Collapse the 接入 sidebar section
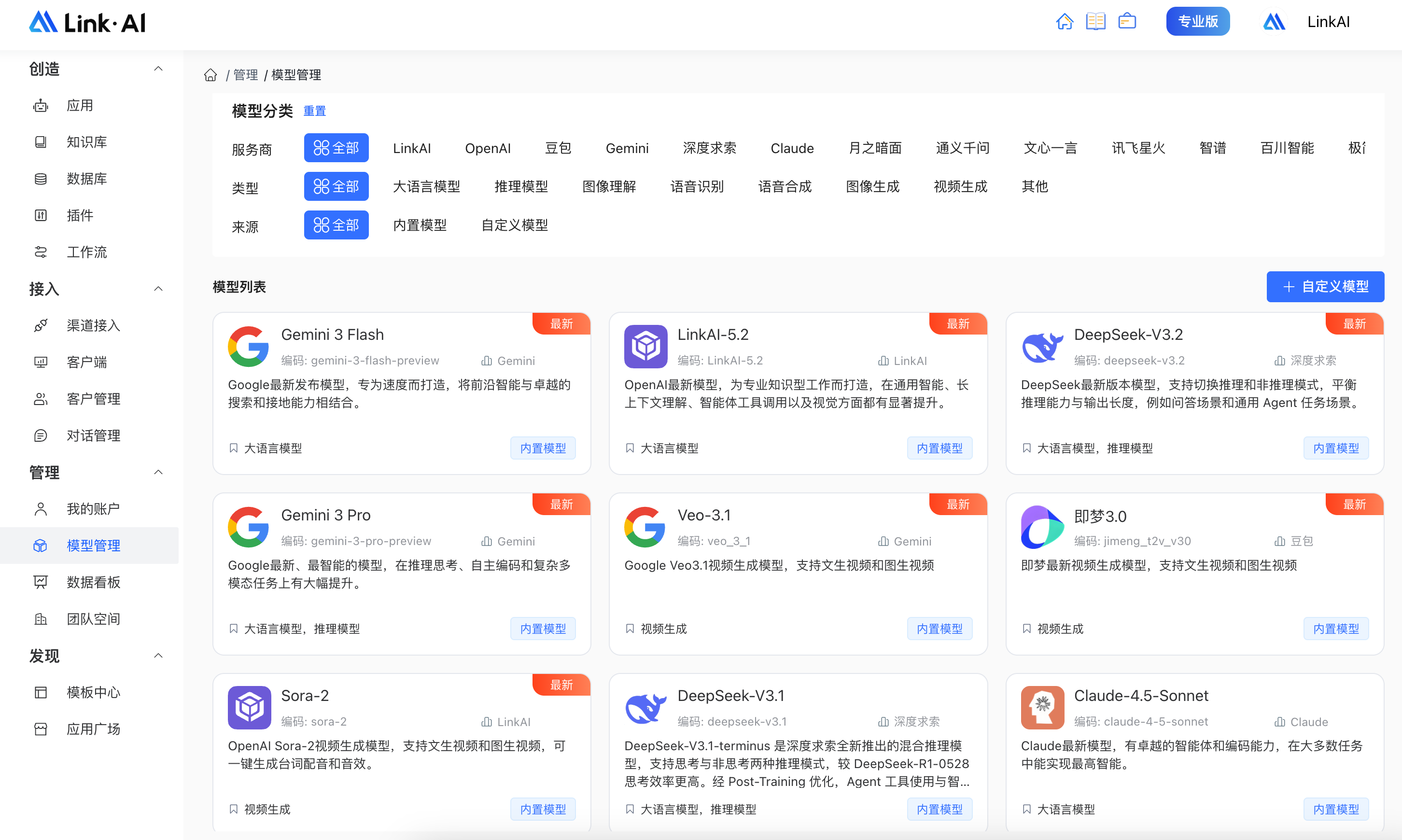Viewport: 1402px width, 840px height. click(158, 289)
